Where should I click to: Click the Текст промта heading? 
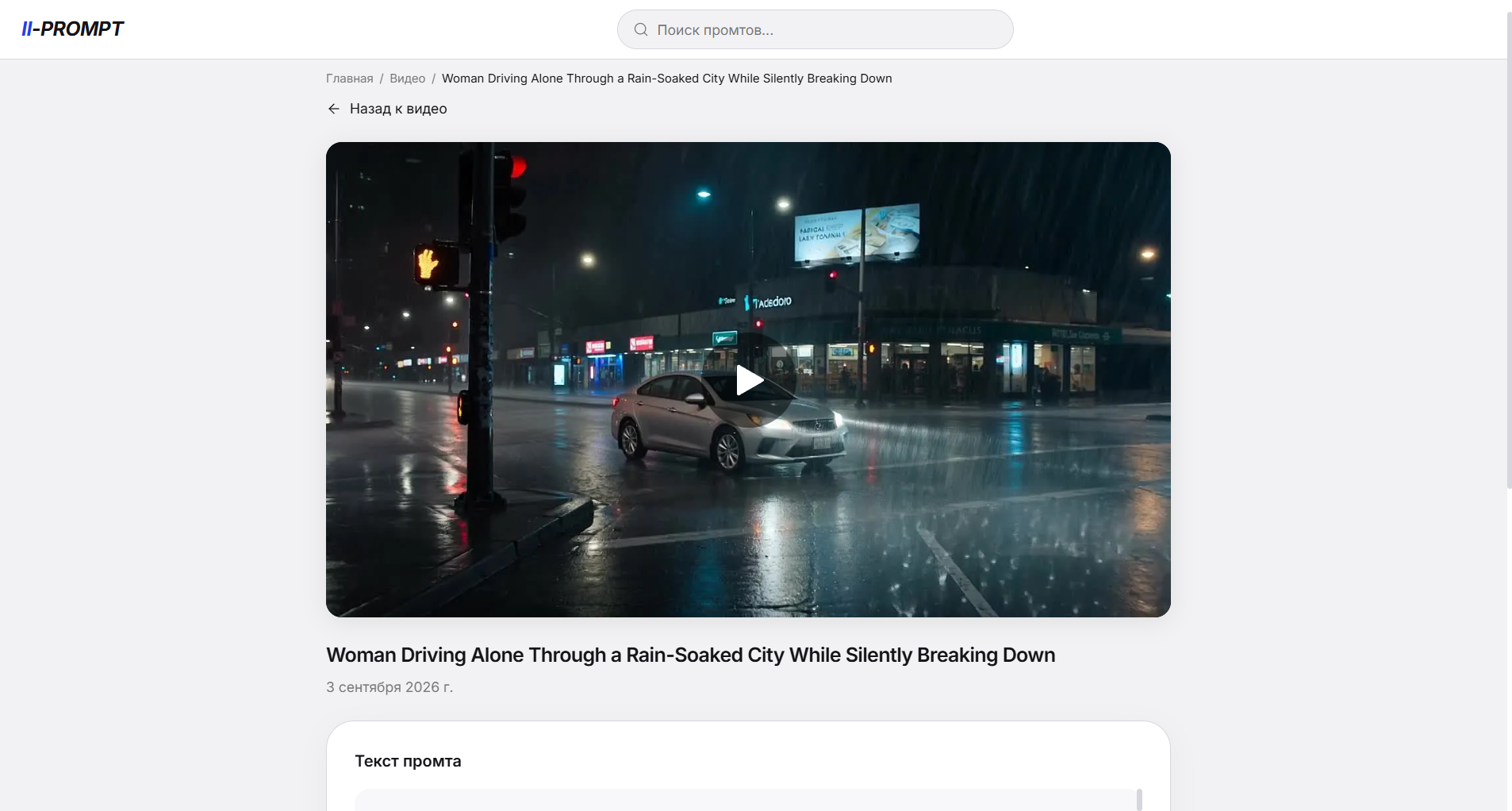(408, 761)
